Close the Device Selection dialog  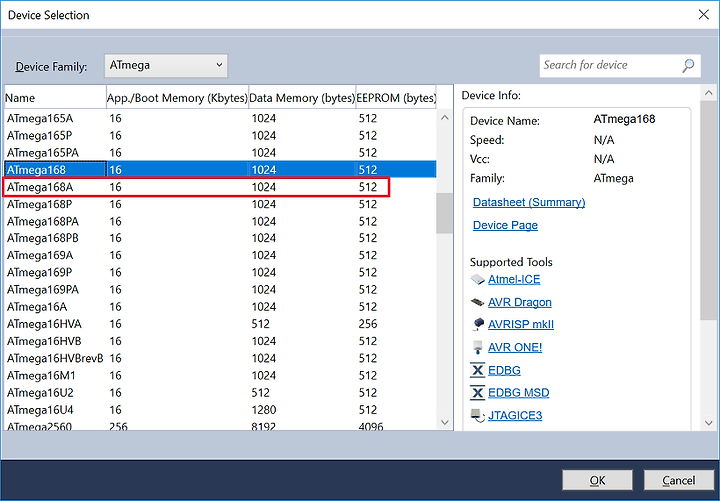[703, 15]
